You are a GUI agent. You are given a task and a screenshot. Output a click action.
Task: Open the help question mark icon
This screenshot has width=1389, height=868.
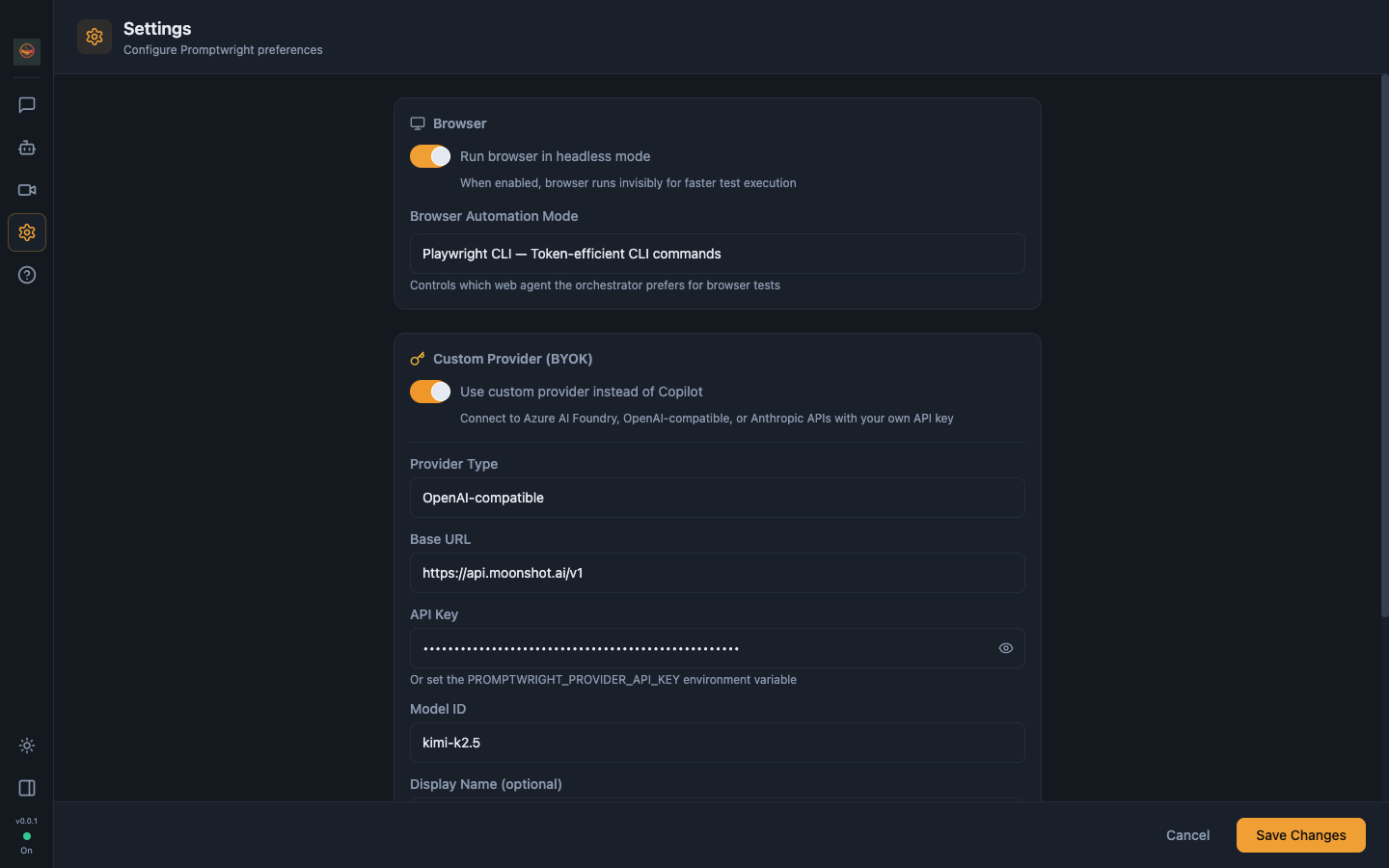point(27,275)
